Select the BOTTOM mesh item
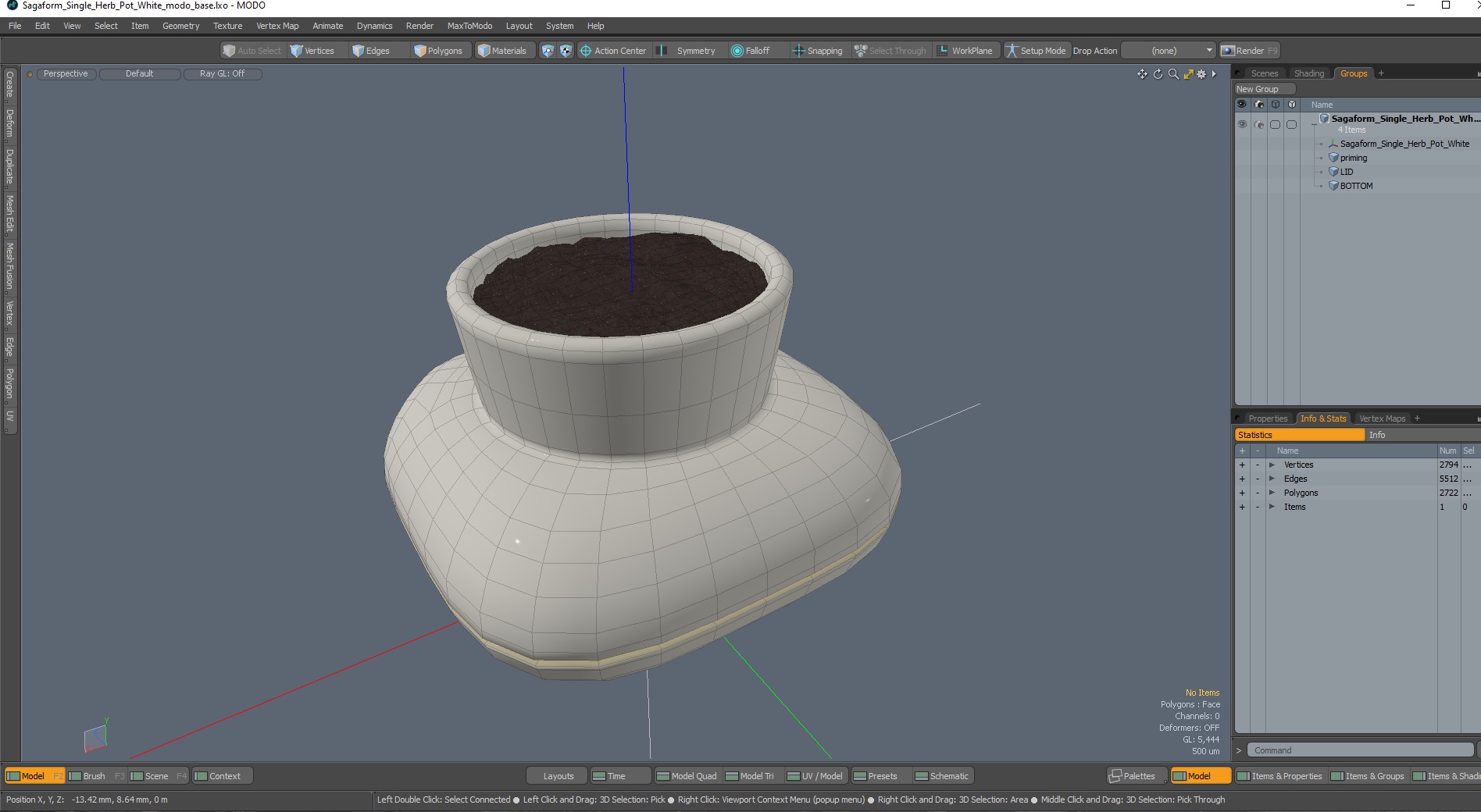Image resolution: width=1481 pixels, height=812 pixels. pos(1356,186)
